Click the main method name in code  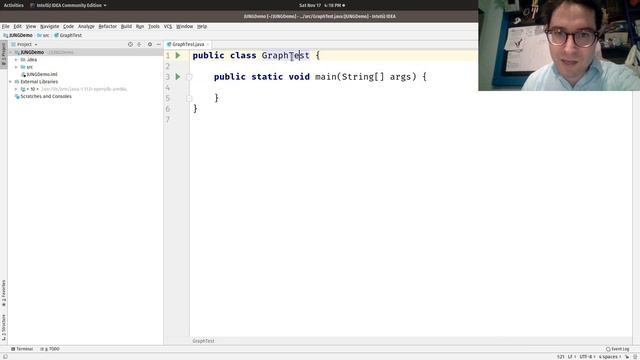326,77
